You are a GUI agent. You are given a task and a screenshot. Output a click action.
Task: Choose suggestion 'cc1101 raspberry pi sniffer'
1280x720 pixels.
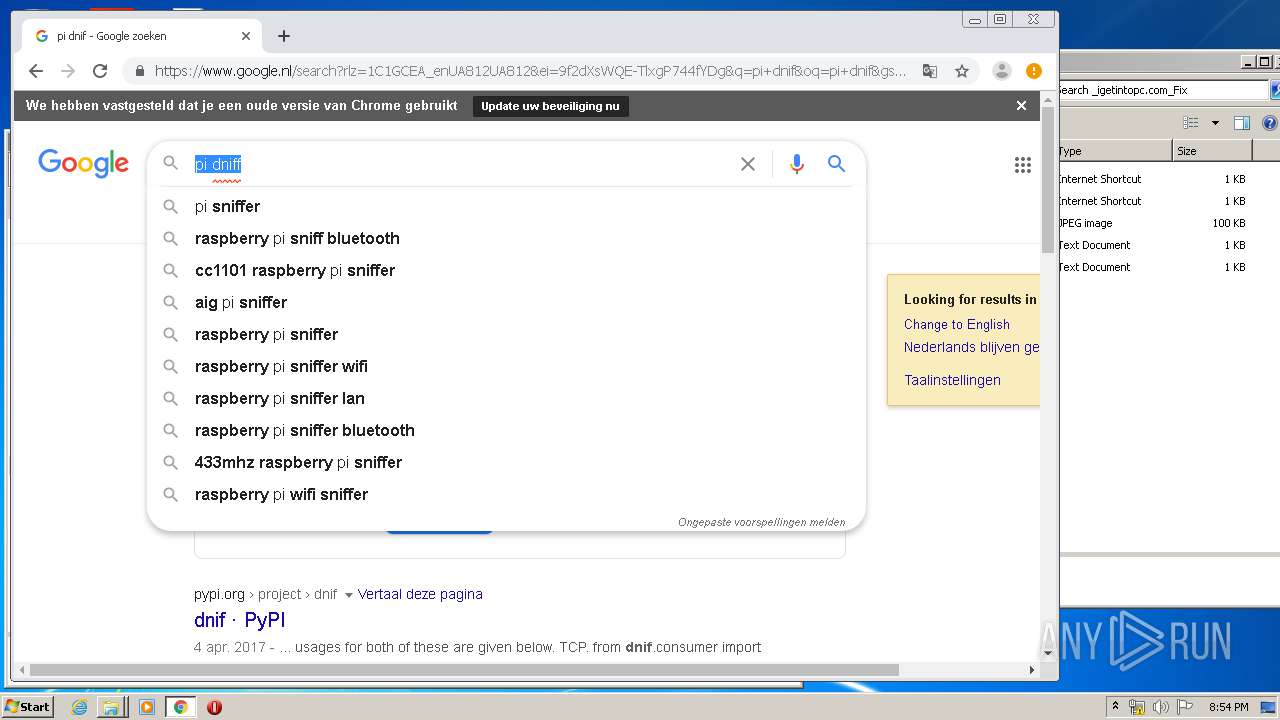point(506,270)
